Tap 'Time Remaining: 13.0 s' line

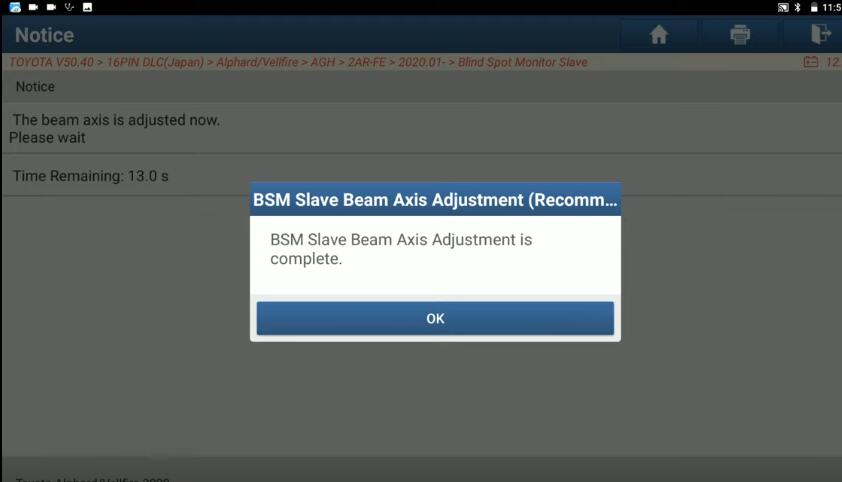tap(91, 176)
